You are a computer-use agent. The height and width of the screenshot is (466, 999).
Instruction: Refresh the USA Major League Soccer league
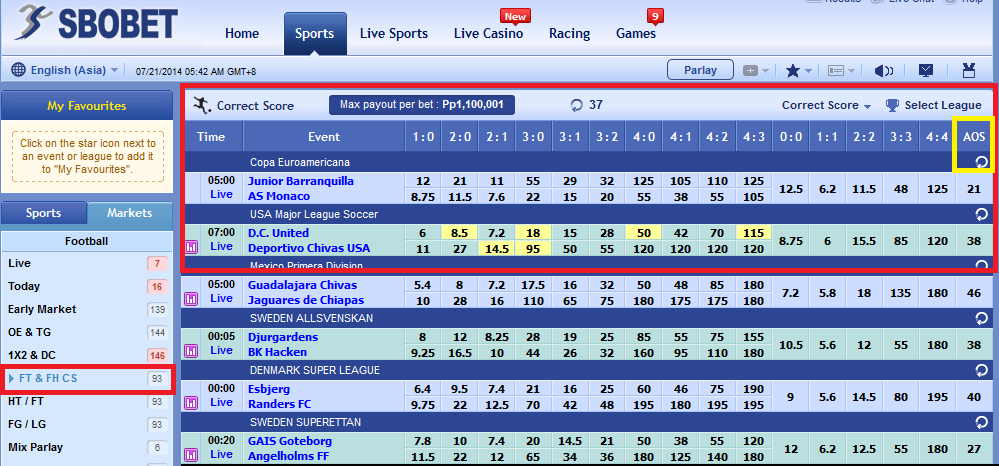click(982, 214)
